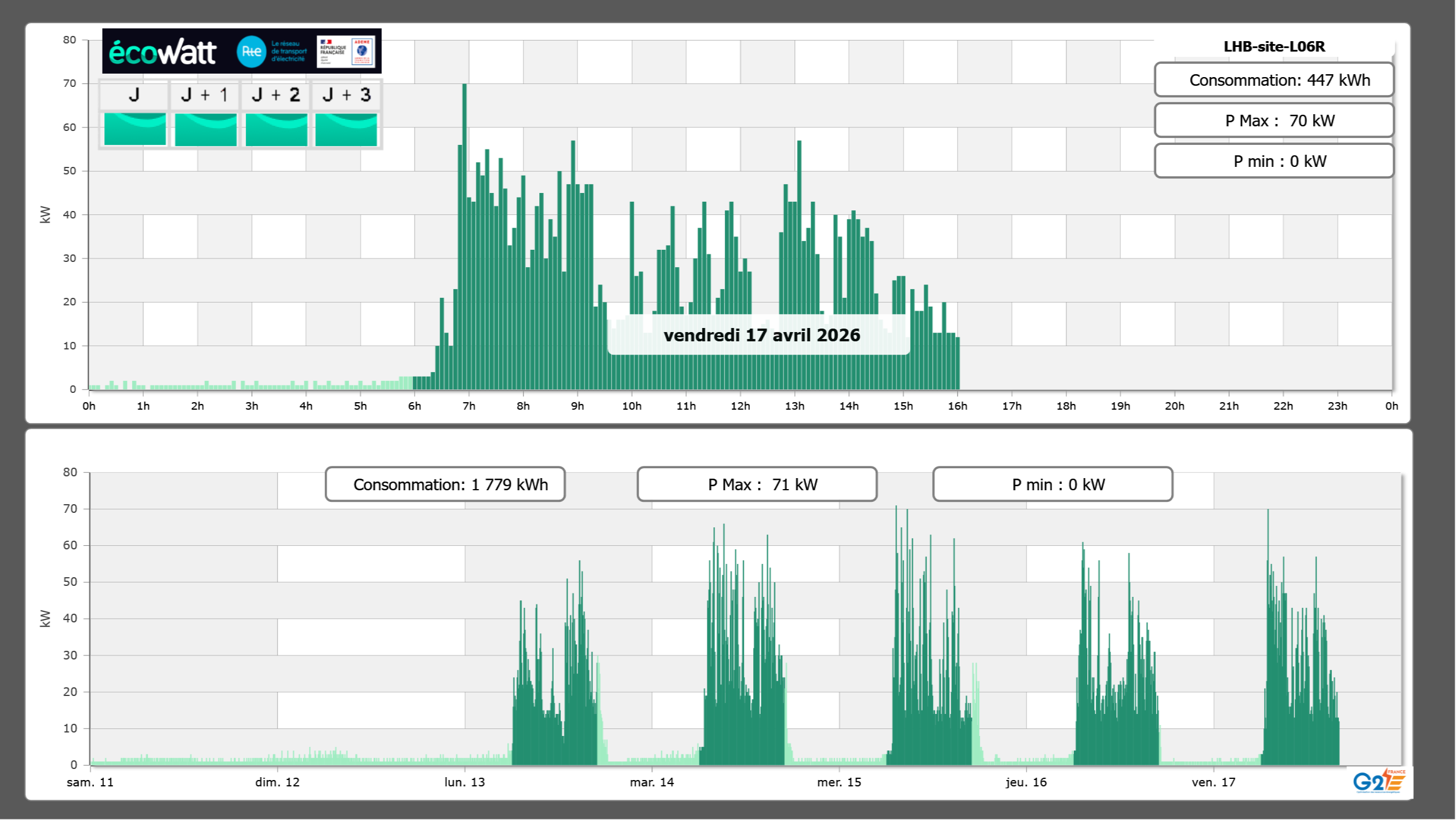The image size is (1456, 820).
Task: Click the P Max : 71 kW box
Action: (x=757, y=484)
